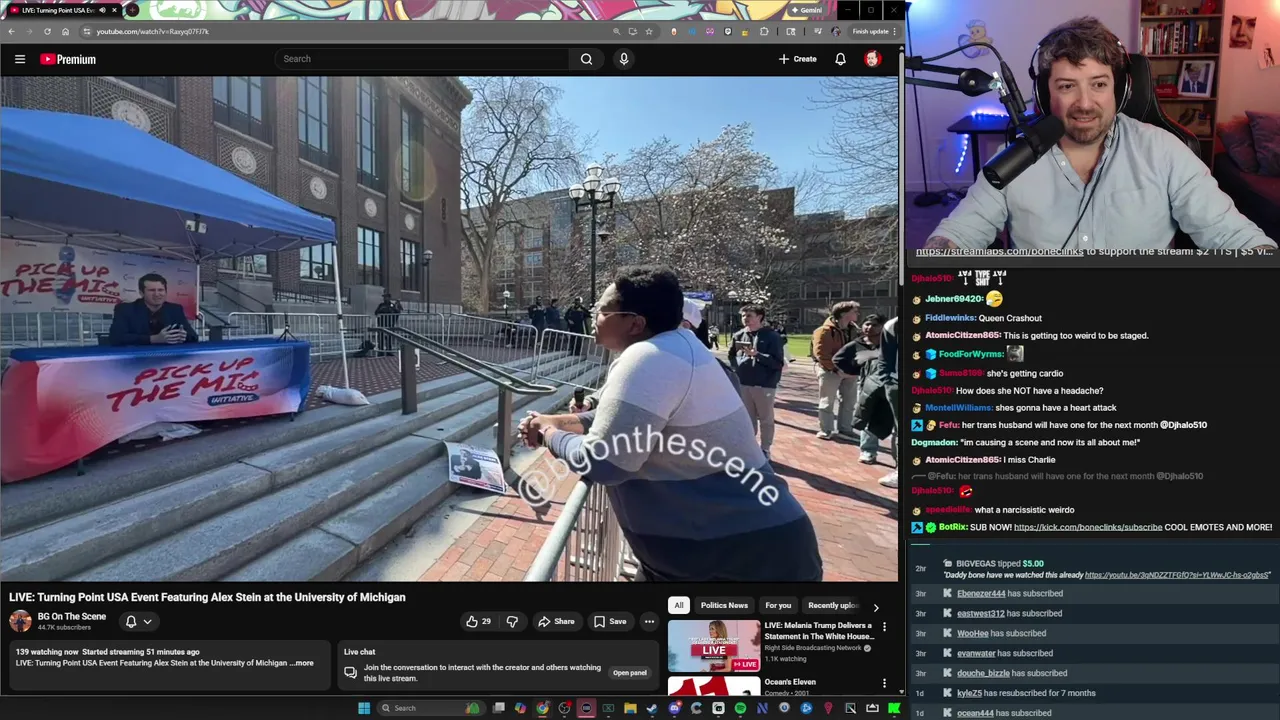The image size is (1280, 720).
Task: Select the For you filter chip
Action: (778, 605)
